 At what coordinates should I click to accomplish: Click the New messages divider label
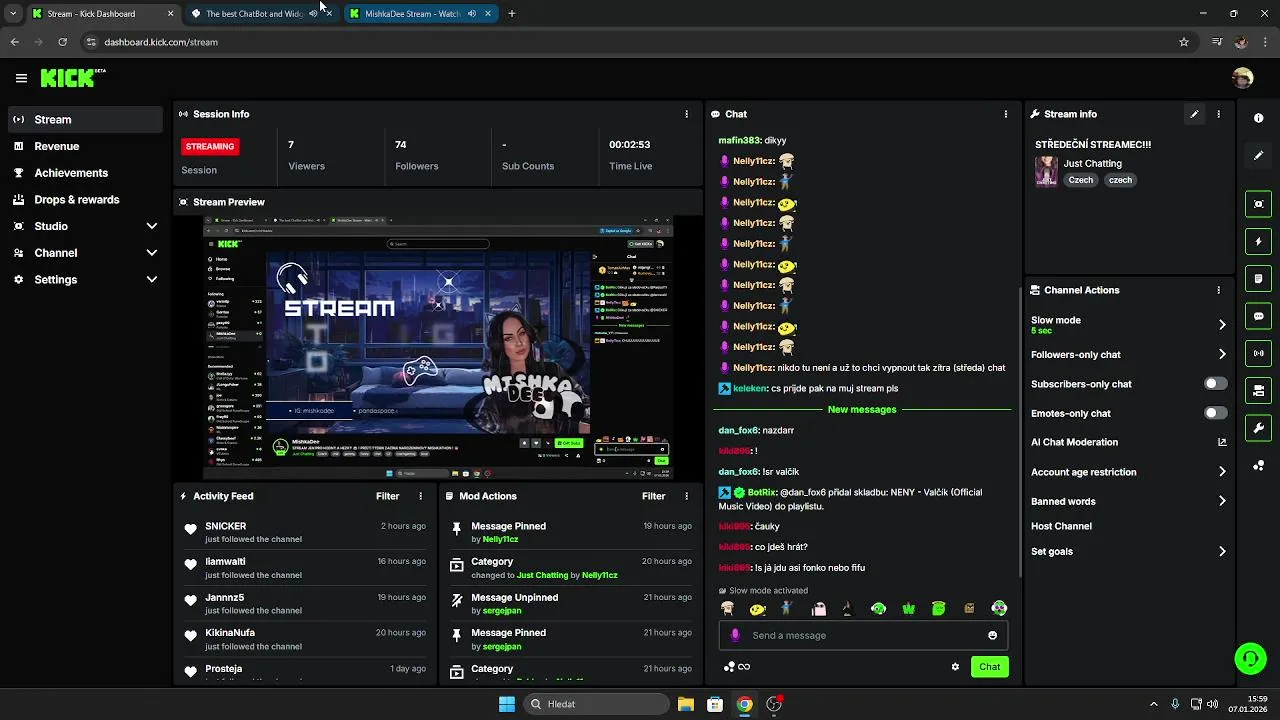[x=862, y=410]
